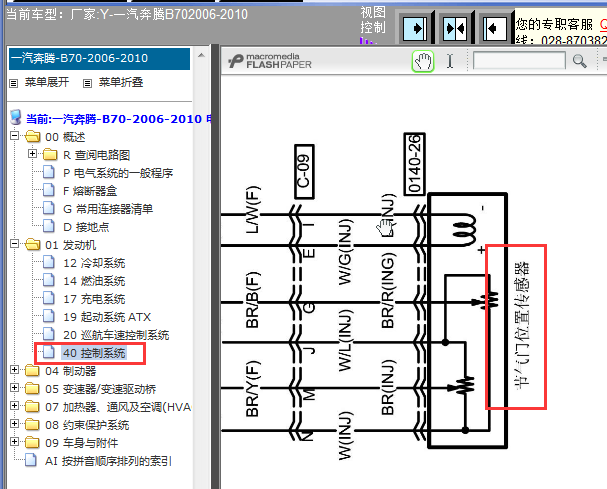Click the 0140-26 component label in diagram

coord(415,164)
